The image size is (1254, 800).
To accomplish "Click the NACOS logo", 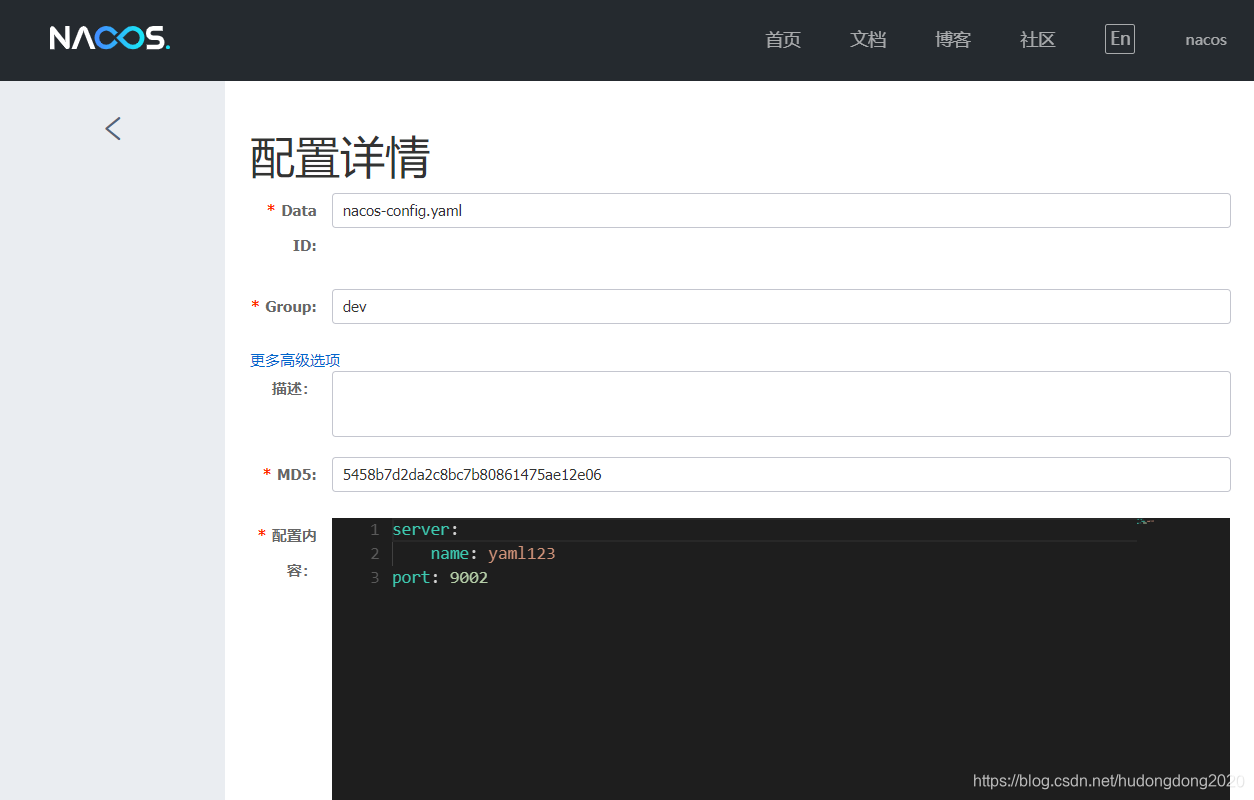I will coord(110,39).
